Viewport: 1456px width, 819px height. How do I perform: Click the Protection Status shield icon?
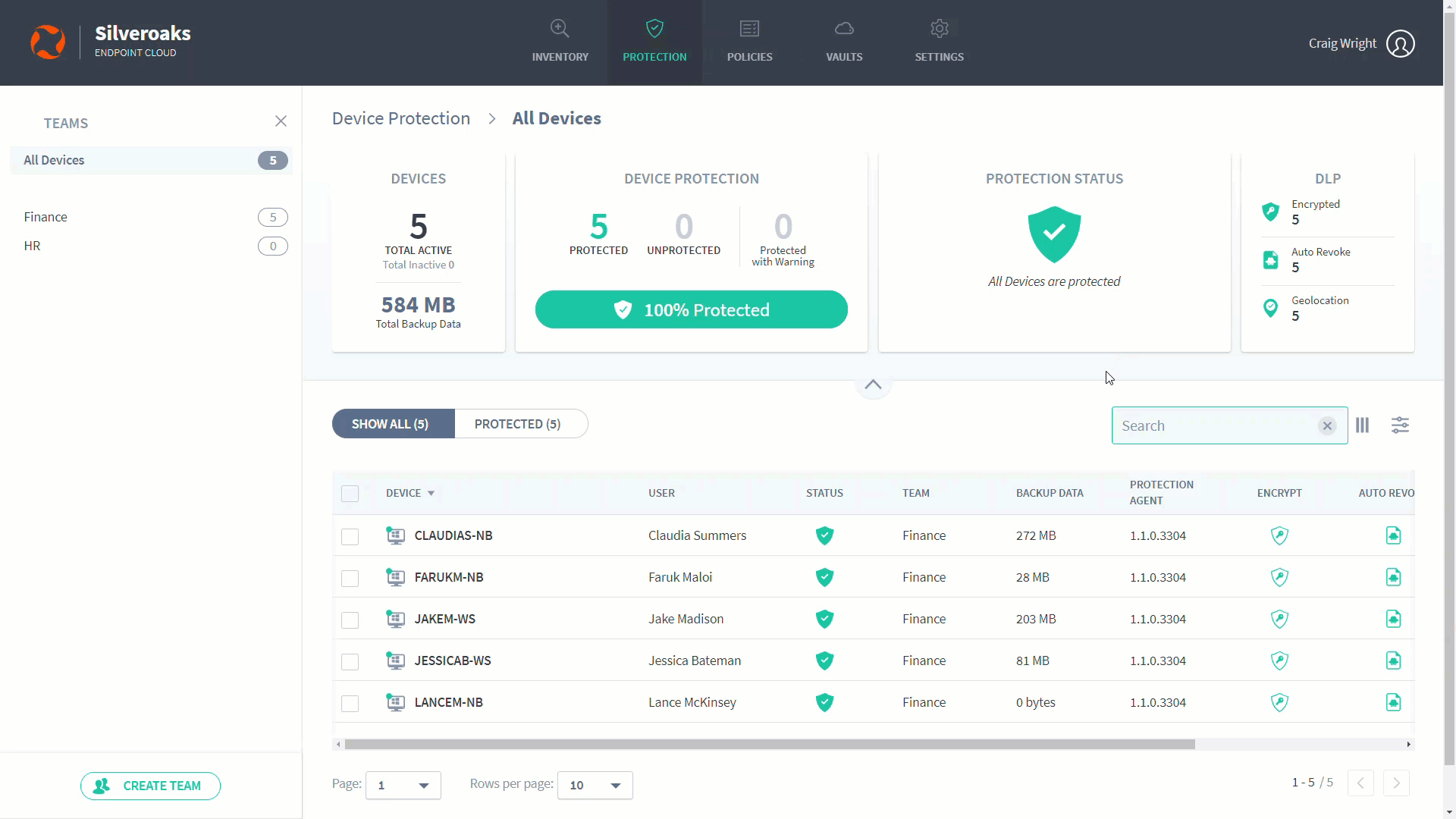(1054, 234)
